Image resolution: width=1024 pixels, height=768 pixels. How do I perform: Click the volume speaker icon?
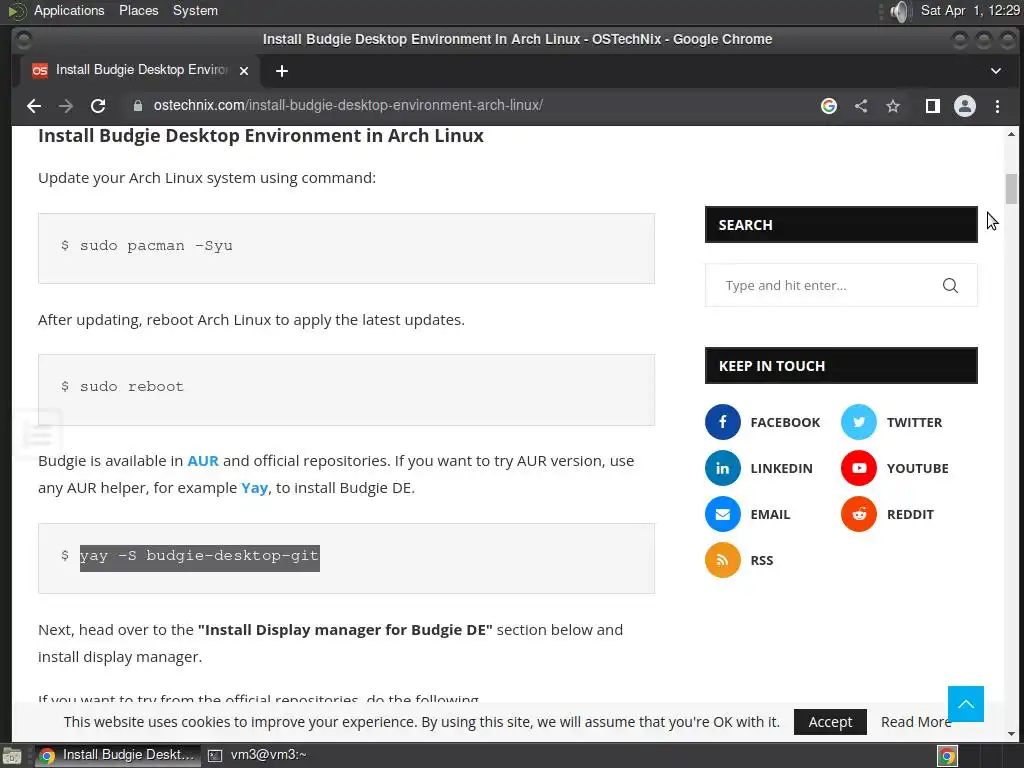(900, 11)
